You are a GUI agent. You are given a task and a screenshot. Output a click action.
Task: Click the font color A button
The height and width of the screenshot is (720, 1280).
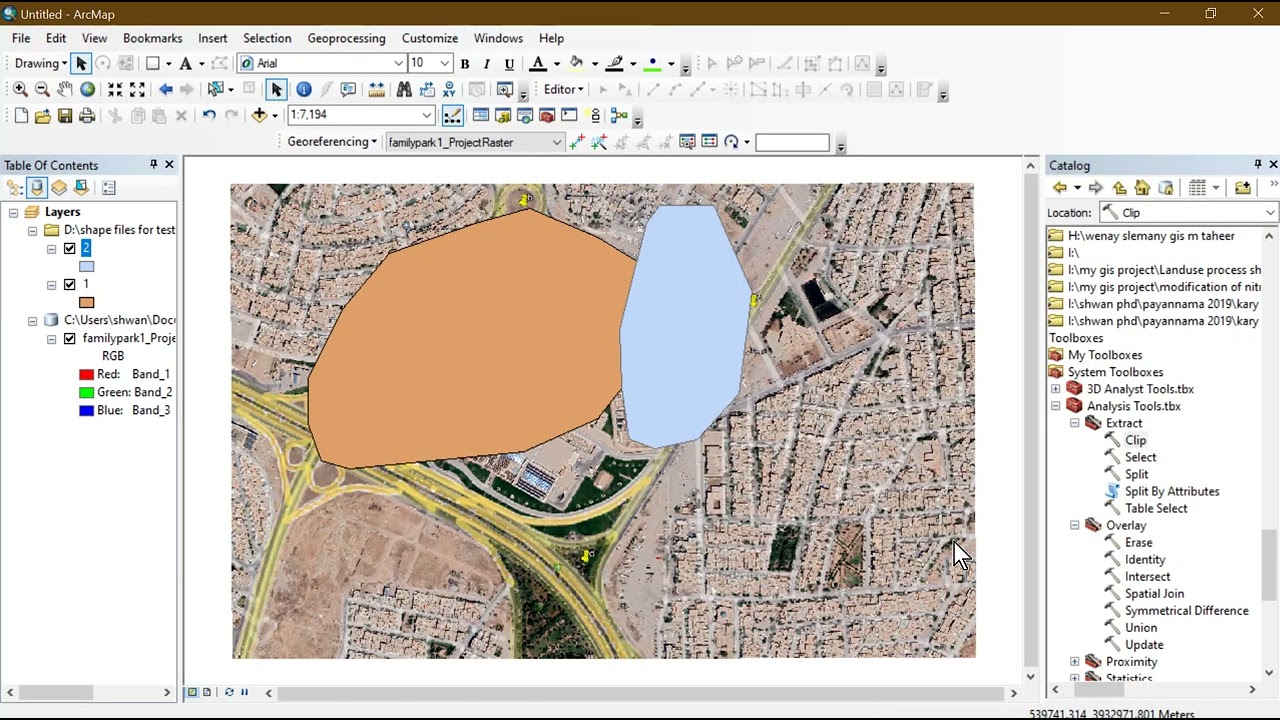click(x=538, y=64)
